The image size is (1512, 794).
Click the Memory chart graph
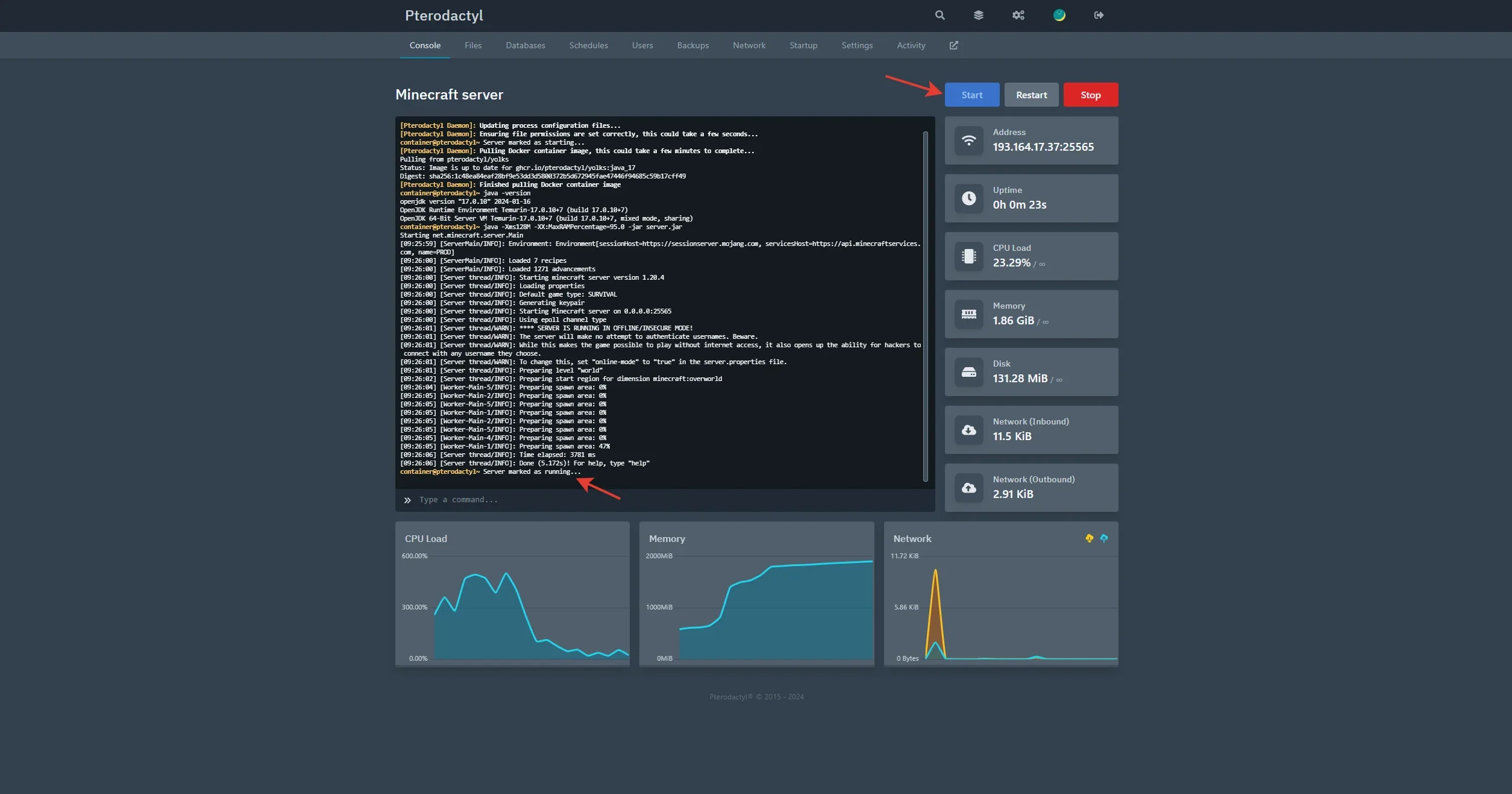(x=757, y=607)
